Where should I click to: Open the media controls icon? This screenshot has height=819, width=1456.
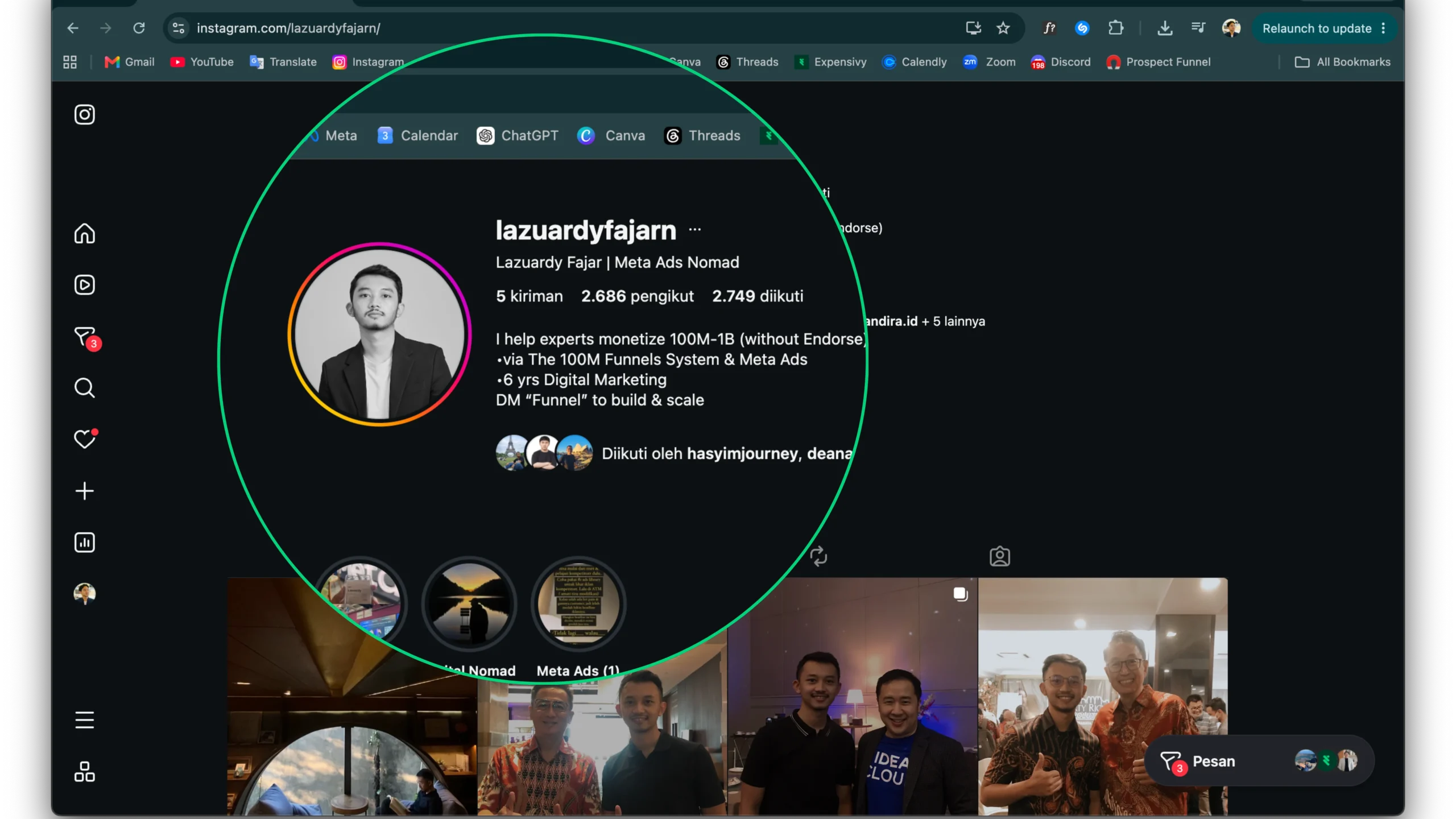[1198, 28]
